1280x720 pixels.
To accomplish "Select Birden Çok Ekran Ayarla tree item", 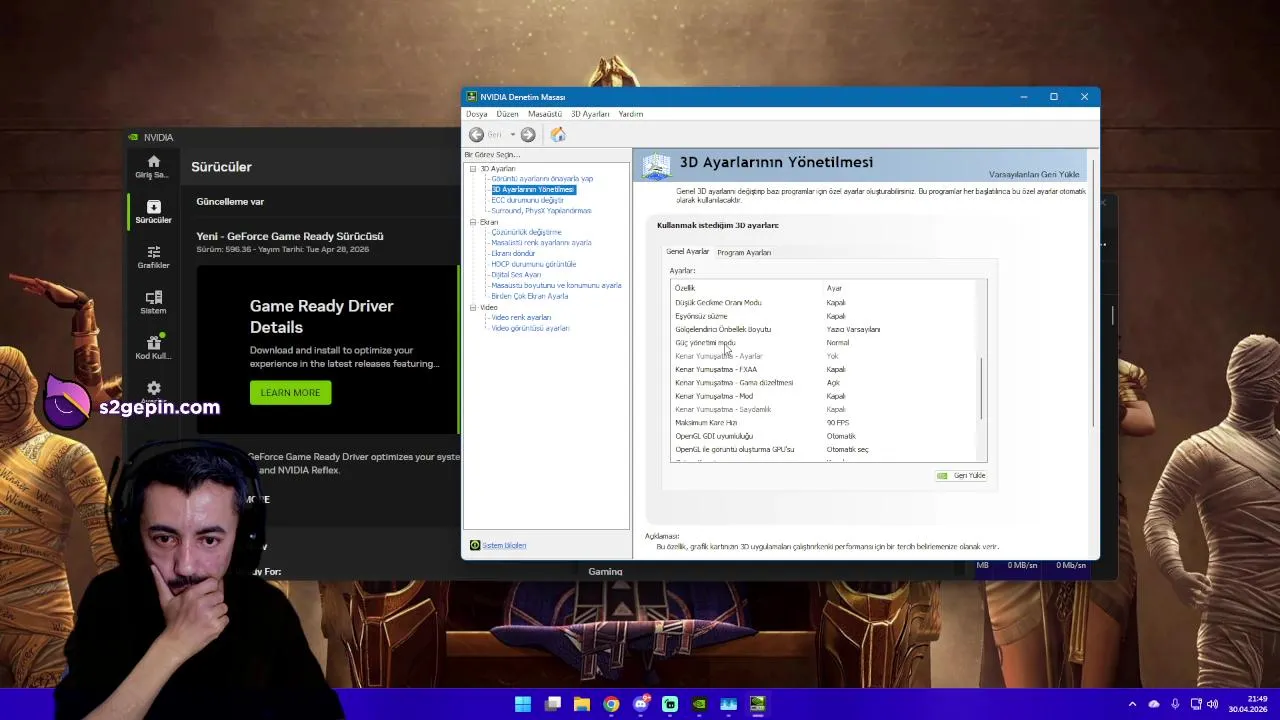I will (529, 296).
